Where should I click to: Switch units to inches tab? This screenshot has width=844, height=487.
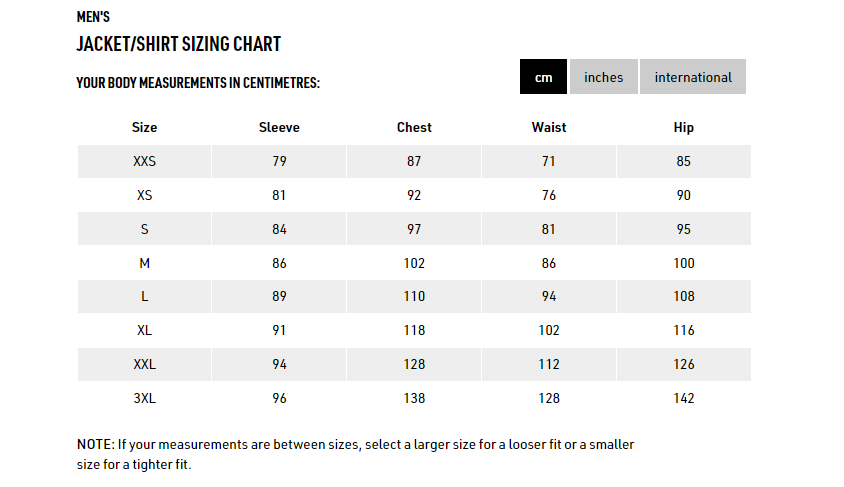click(x=603, y=77)
